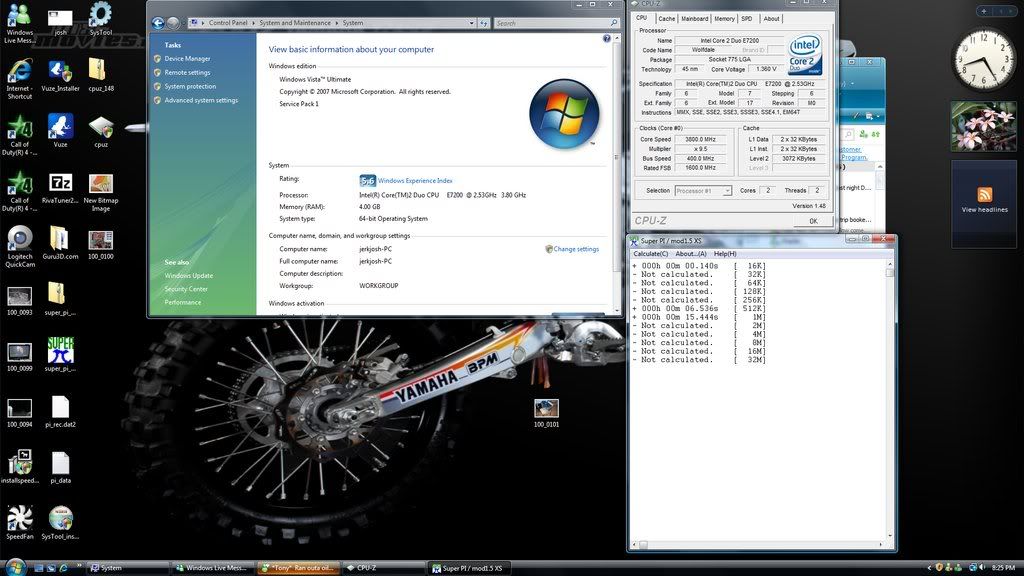The width and height of the screenshot is (1024, 576).
Task: Open help in the System window
Action: click(607, 39)
